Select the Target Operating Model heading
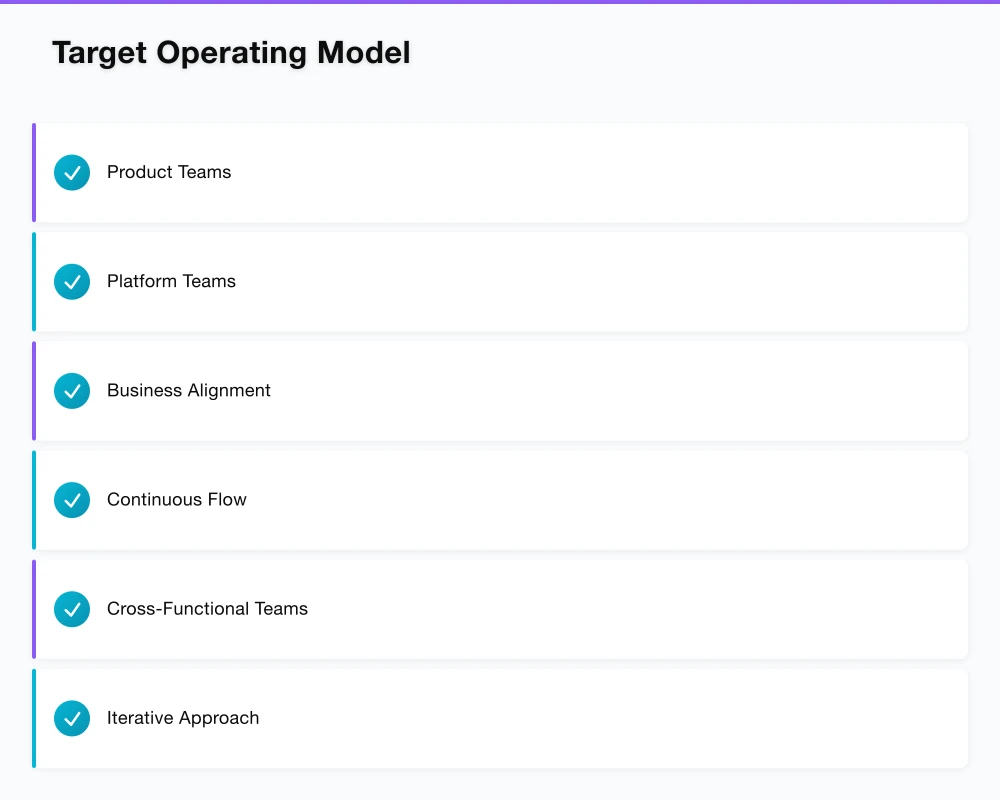This screenshot has height=800, width=1000. pyautogui.click(x=231, y=52)
